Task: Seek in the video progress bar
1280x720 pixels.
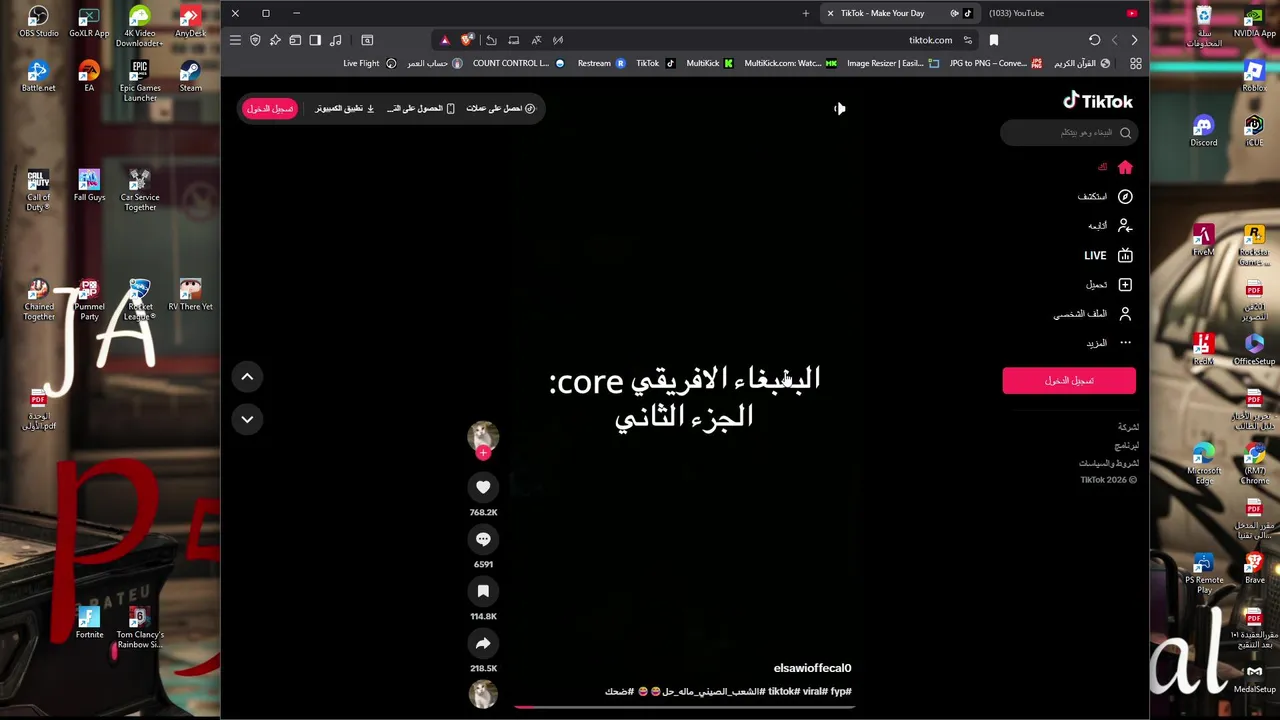Action: [684, 707]
